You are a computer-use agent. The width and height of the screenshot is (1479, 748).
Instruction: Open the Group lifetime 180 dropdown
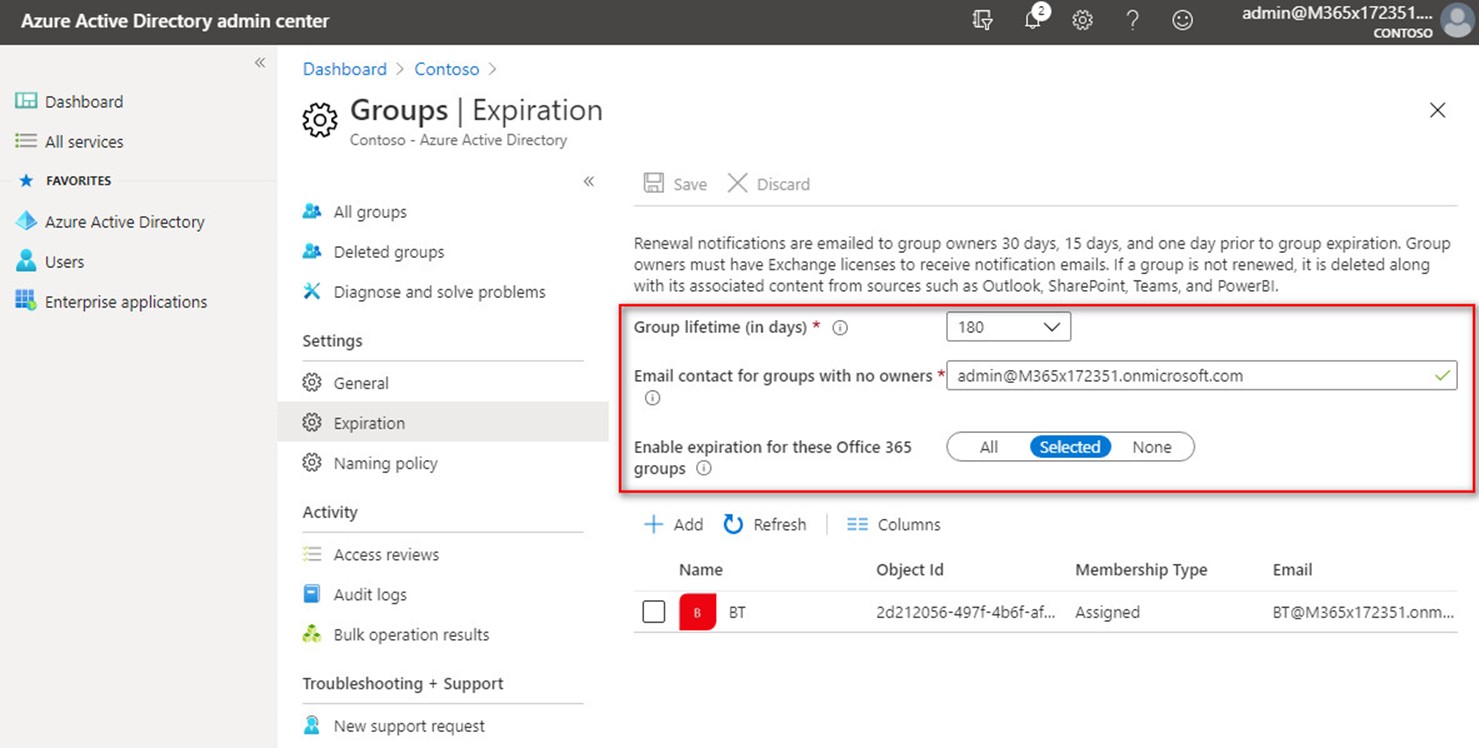[1008, 327]
